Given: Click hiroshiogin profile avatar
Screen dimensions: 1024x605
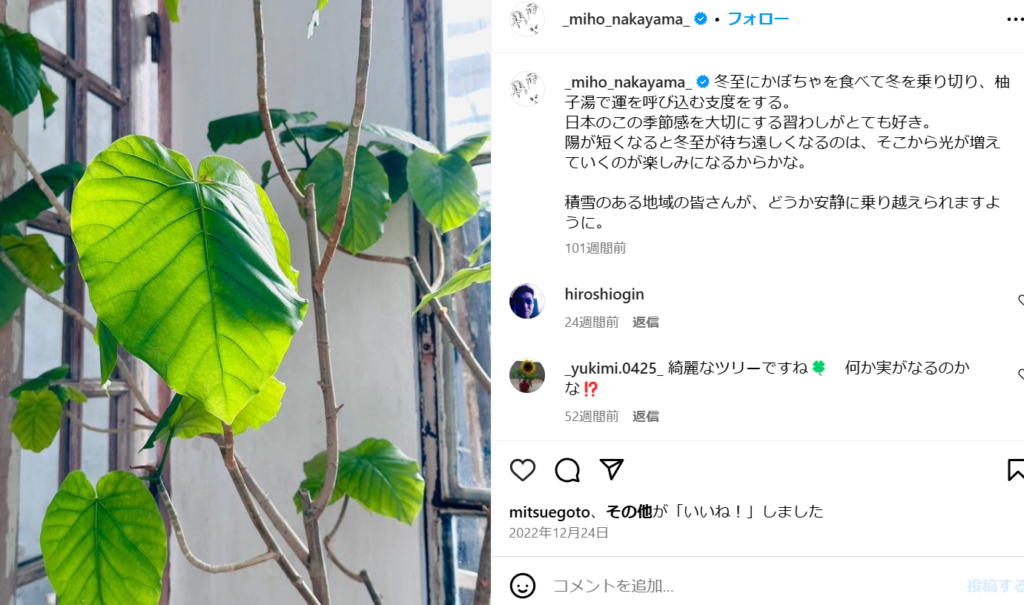Looking at the screenshot, I should tap(526, 301).
